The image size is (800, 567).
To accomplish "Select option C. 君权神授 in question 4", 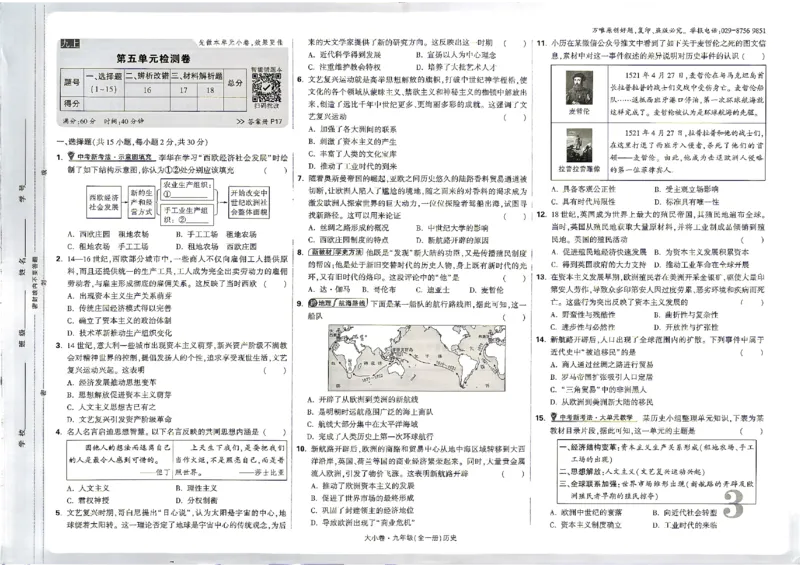I will [88, 500].
